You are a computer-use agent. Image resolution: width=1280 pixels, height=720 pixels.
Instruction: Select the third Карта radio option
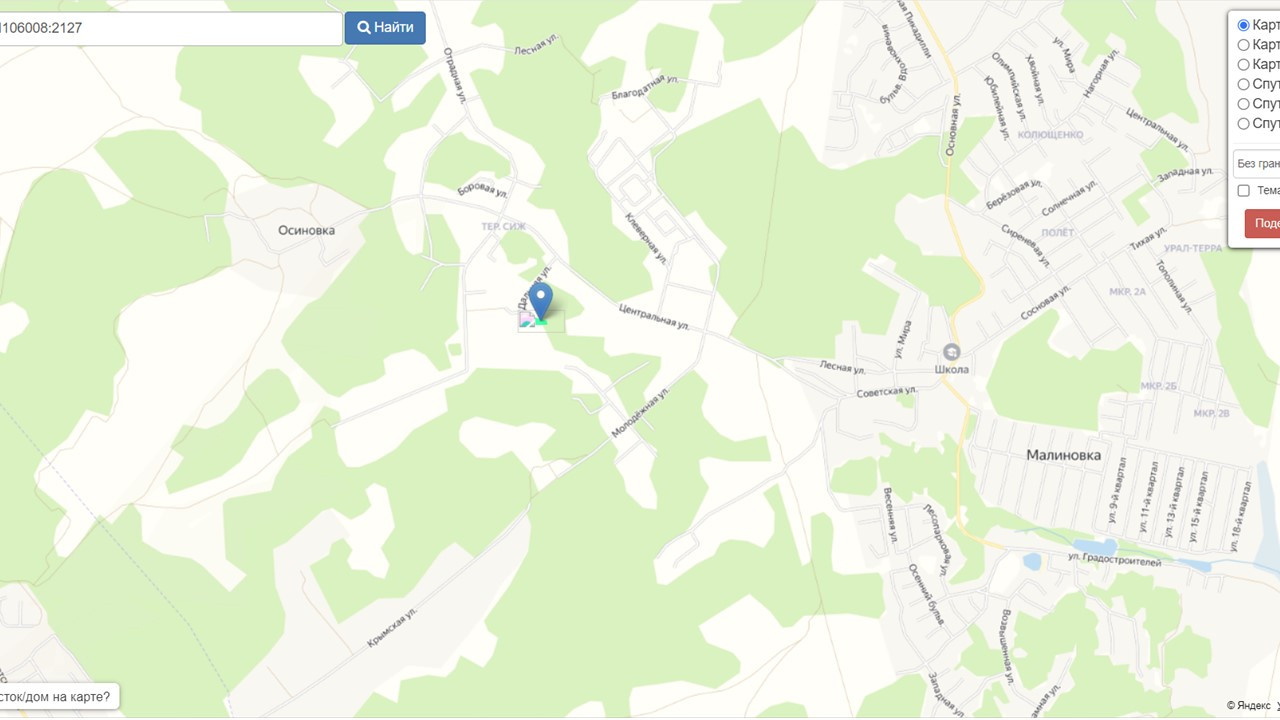click(1244, 65)
